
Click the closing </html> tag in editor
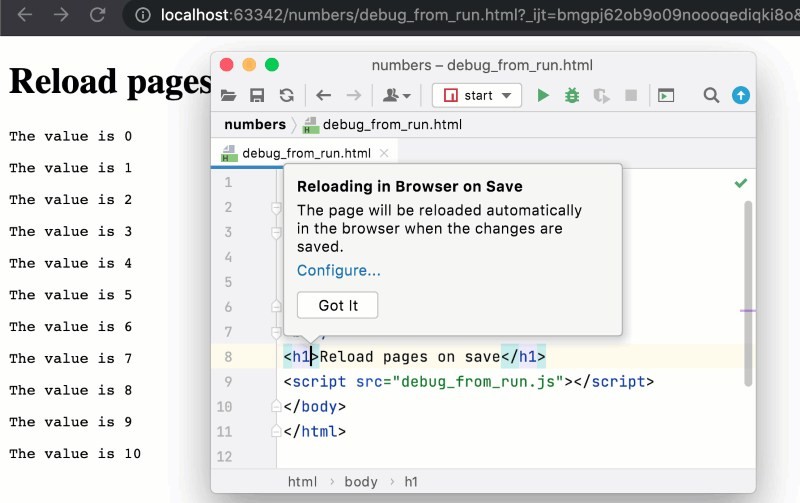coord(315,432)
